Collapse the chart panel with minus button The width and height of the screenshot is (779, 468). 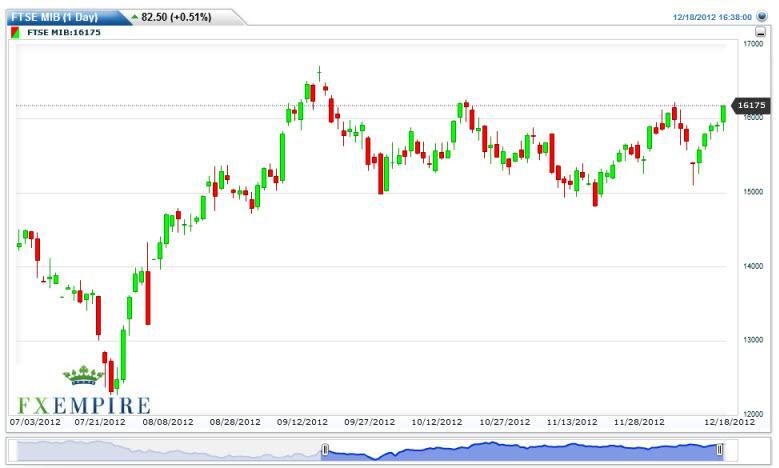coord(760,32)
